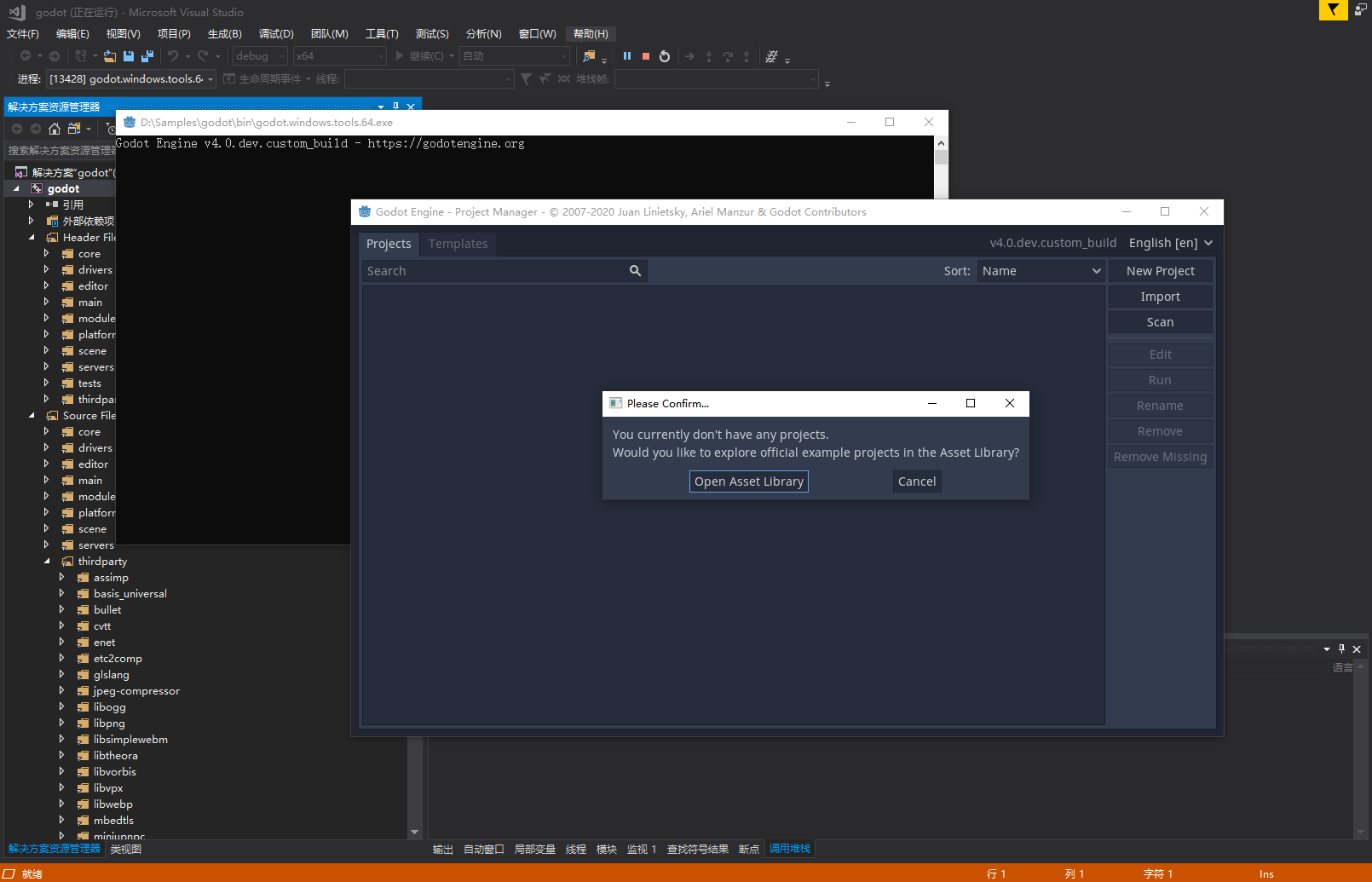Select the jpeg-compressor folder
1372x882 pixels.
[136, 691]
